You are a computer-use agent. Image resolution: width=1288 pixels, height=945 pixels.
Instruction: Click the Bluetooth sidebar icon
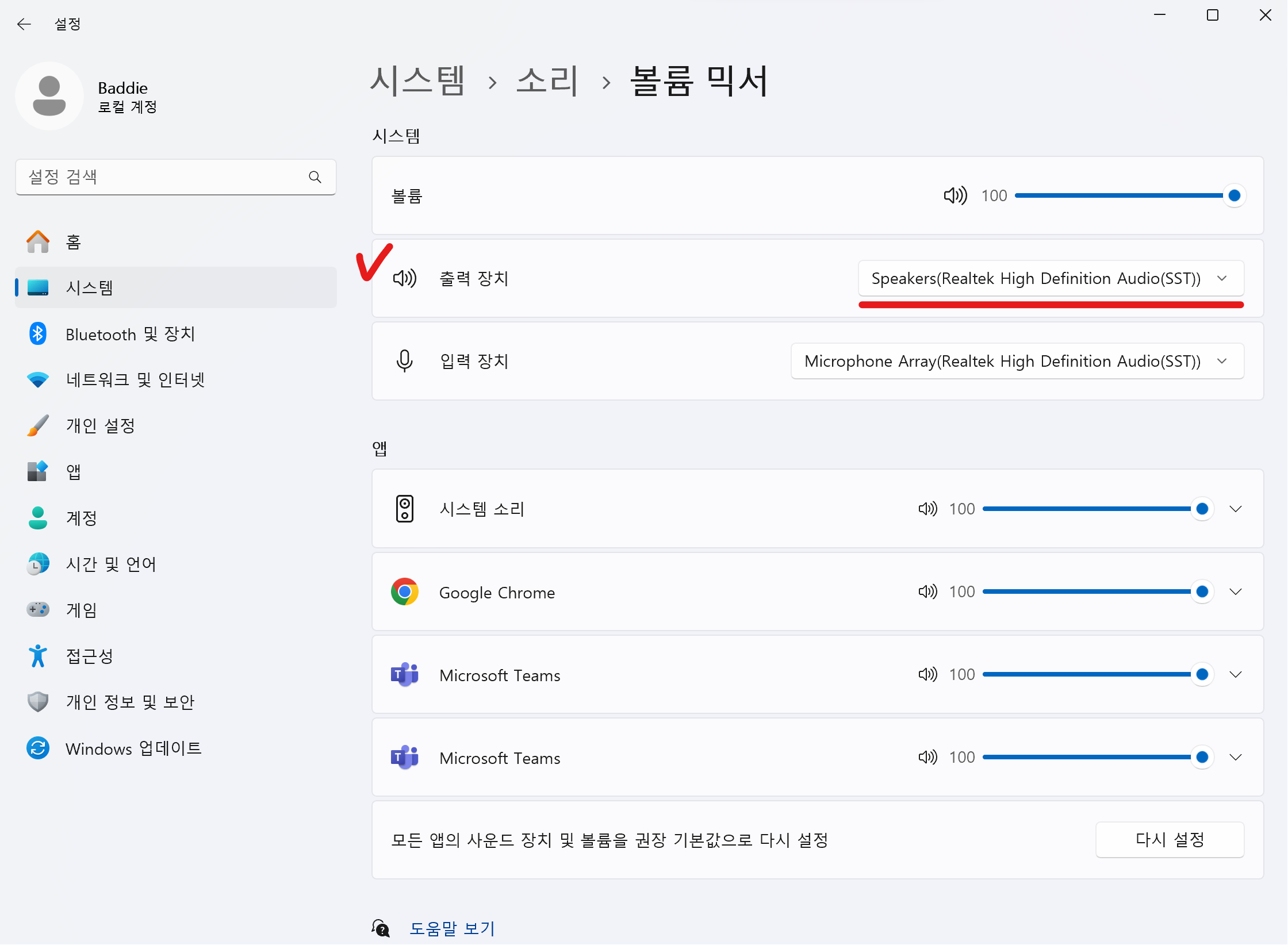(38, 334)
